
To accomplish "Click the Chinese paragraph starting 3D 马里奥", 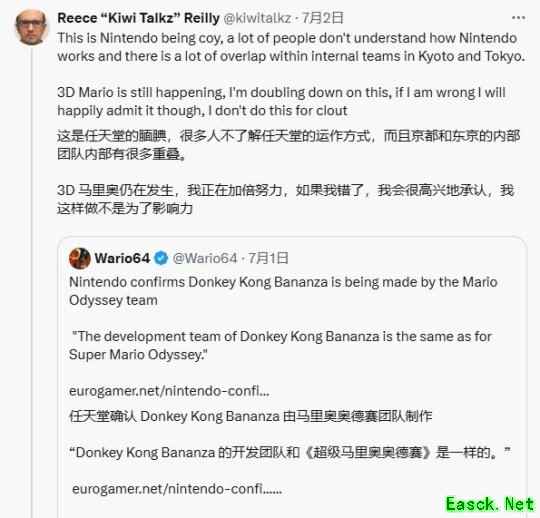I will pyautogui.click(x=285, y=199).
